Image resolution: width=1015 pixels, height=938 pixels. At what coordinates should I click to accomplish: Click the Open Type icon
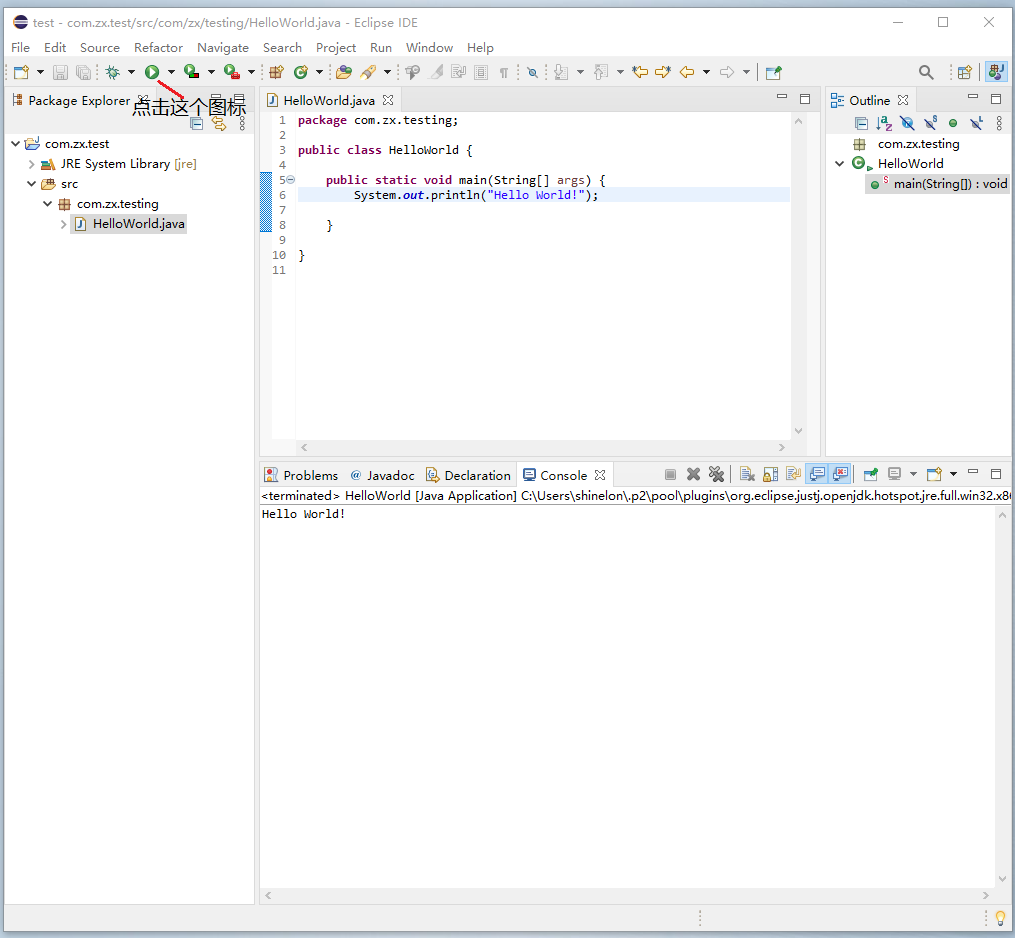344,72
